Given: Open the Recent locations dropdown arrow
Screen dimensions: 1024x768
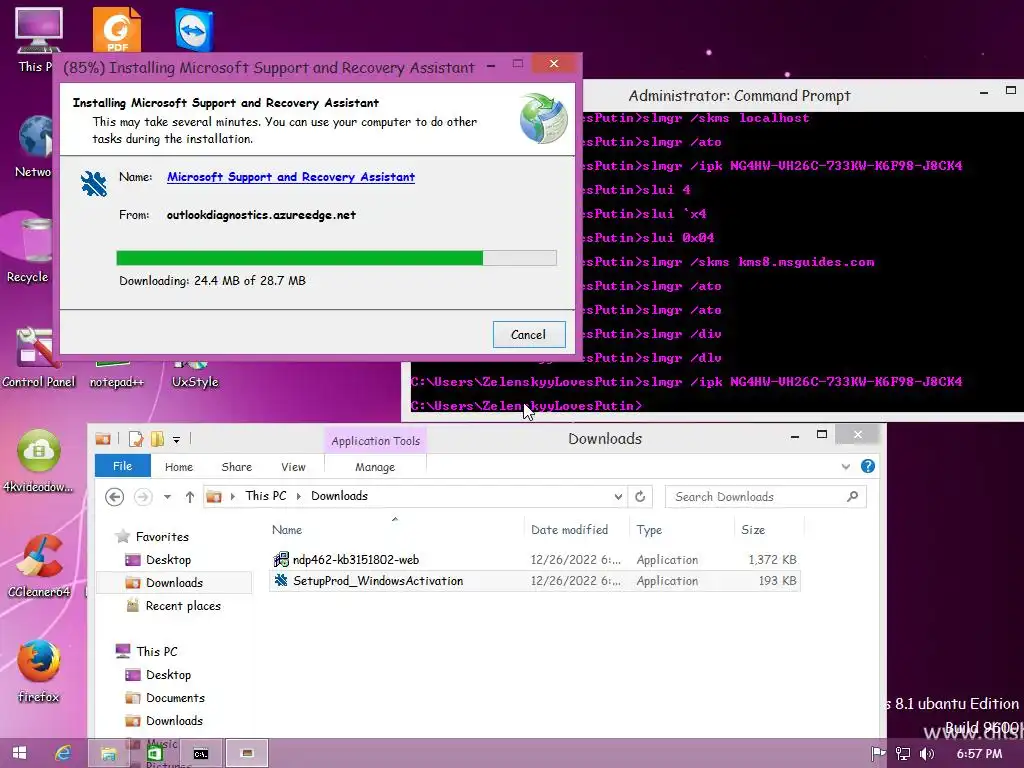Looking at the screenshot, I should click(x=167, y=497).
